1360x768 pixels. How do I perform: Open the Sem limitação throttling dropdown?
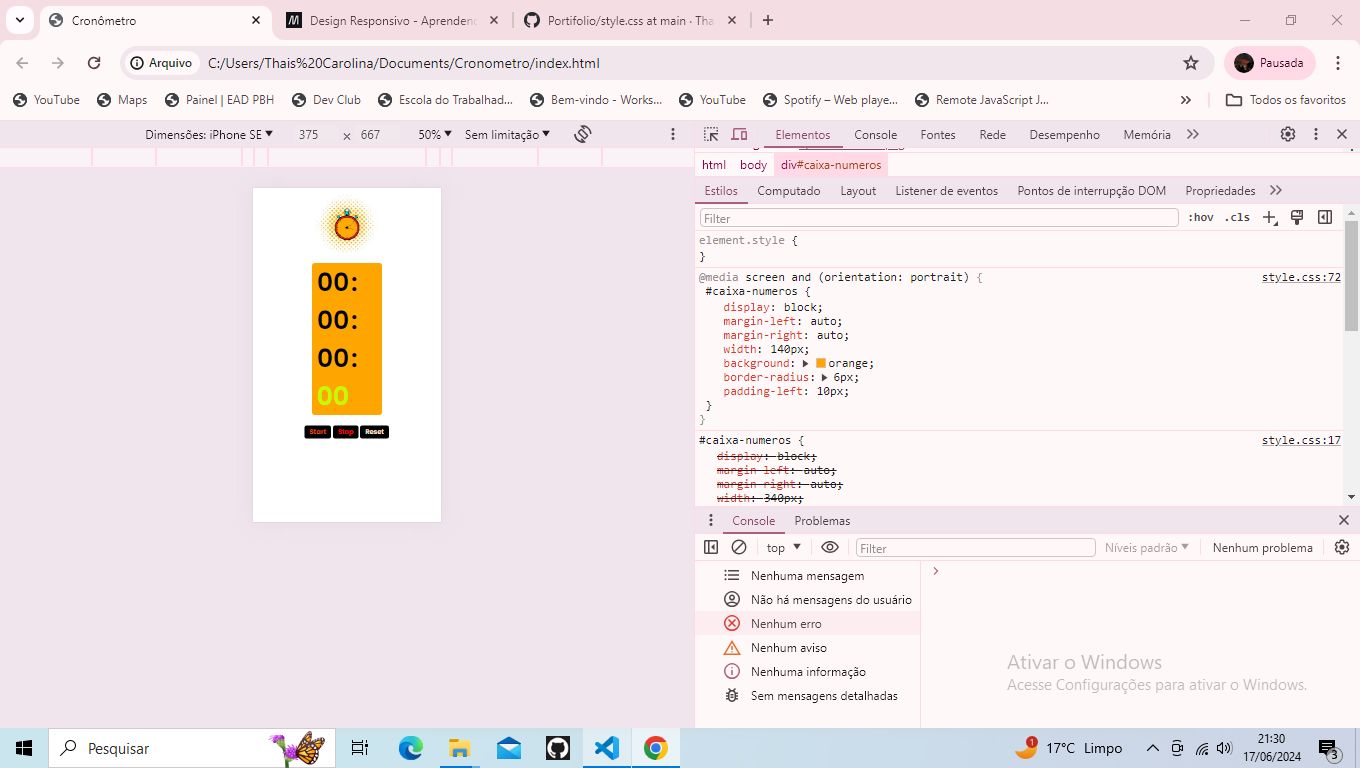[508, 133]
